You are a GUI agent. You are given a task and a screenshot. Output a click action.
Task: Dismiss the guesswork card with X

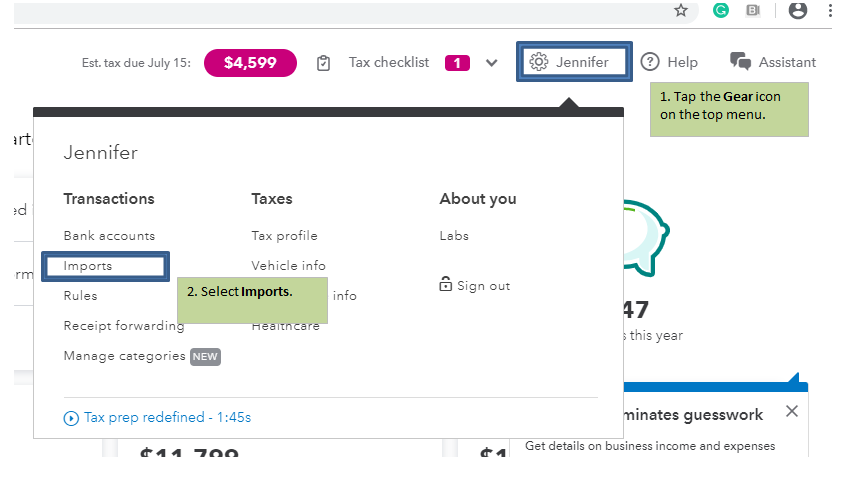click(x=792, y=411)
